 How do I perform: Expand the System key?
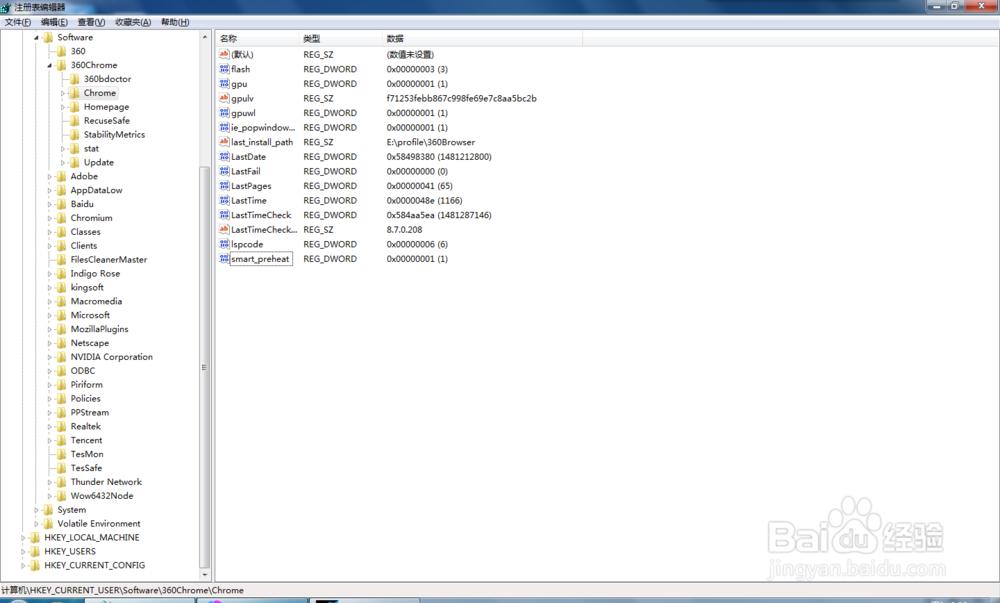click(x=36, y=510)
